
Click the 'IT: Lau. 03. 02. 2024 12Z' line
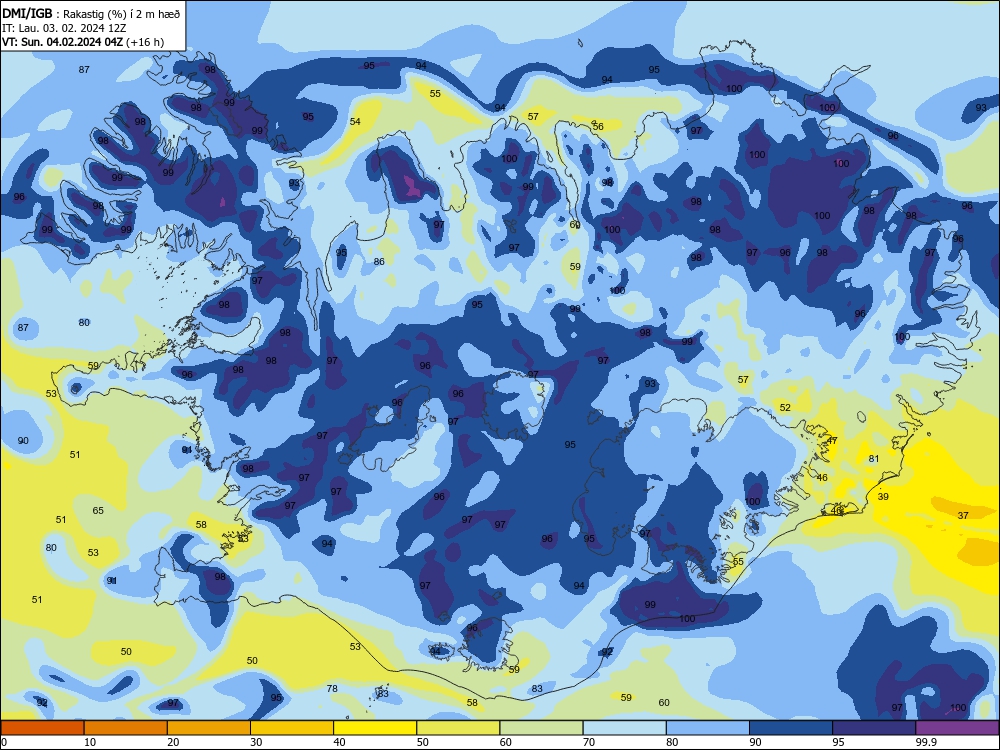[64, 28]
